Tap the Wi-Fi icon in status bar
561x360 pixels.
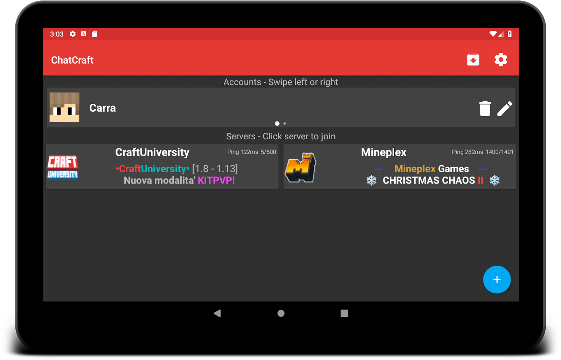(x=493, y=34)
